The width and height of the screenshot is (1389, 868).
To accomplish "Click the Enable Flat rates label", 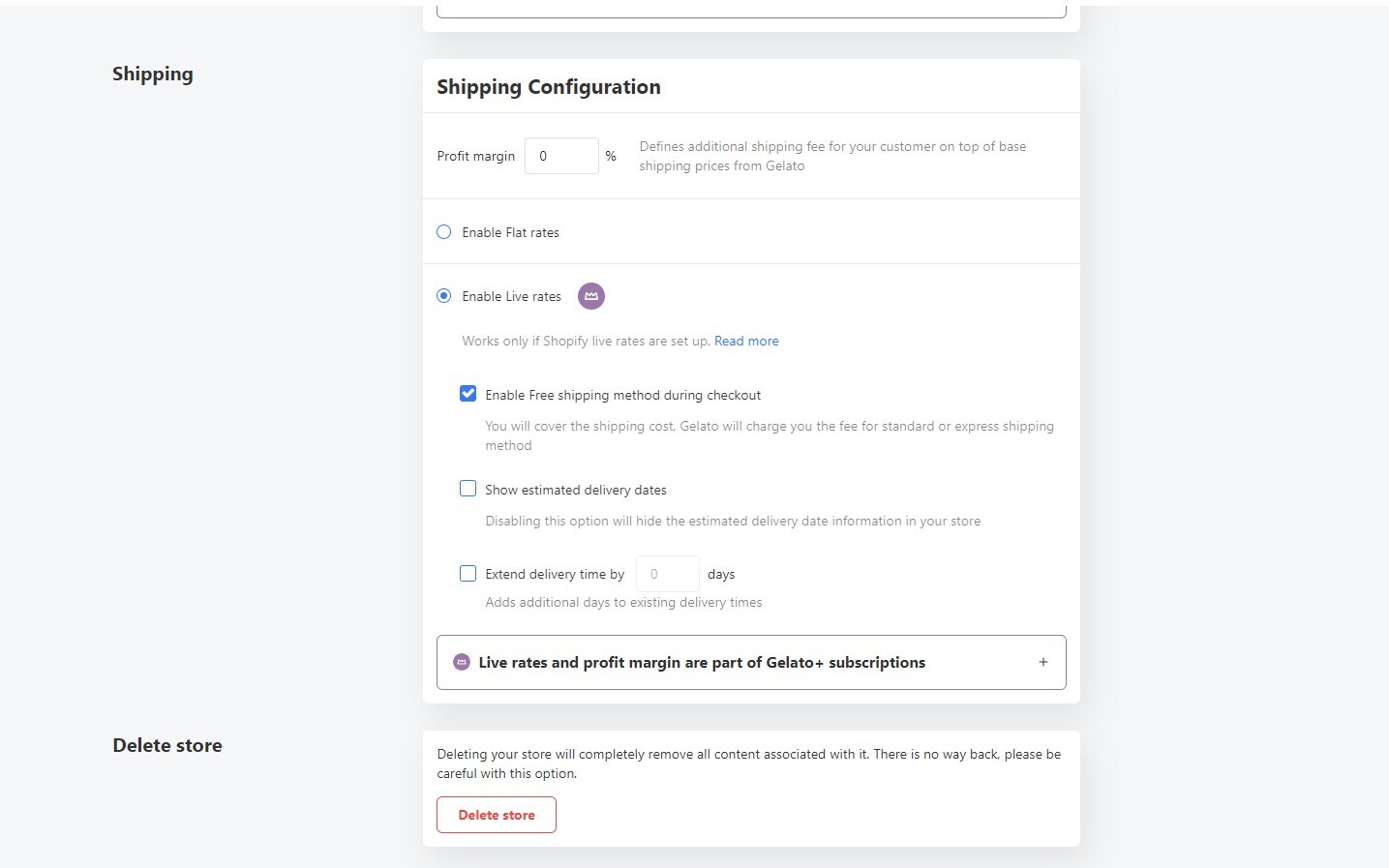I will pyautogui.click(x=511, y=232).
